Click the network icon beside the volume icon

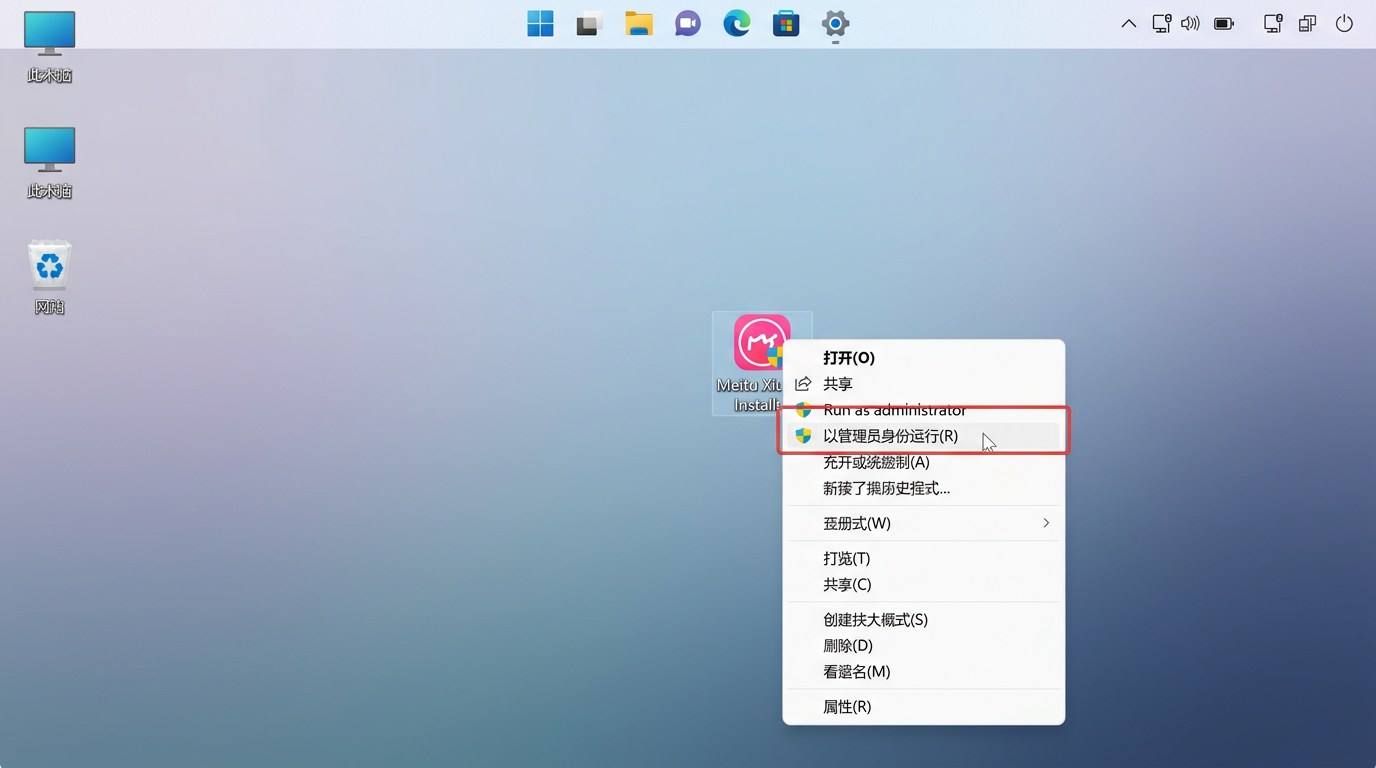pos(1161,24)
